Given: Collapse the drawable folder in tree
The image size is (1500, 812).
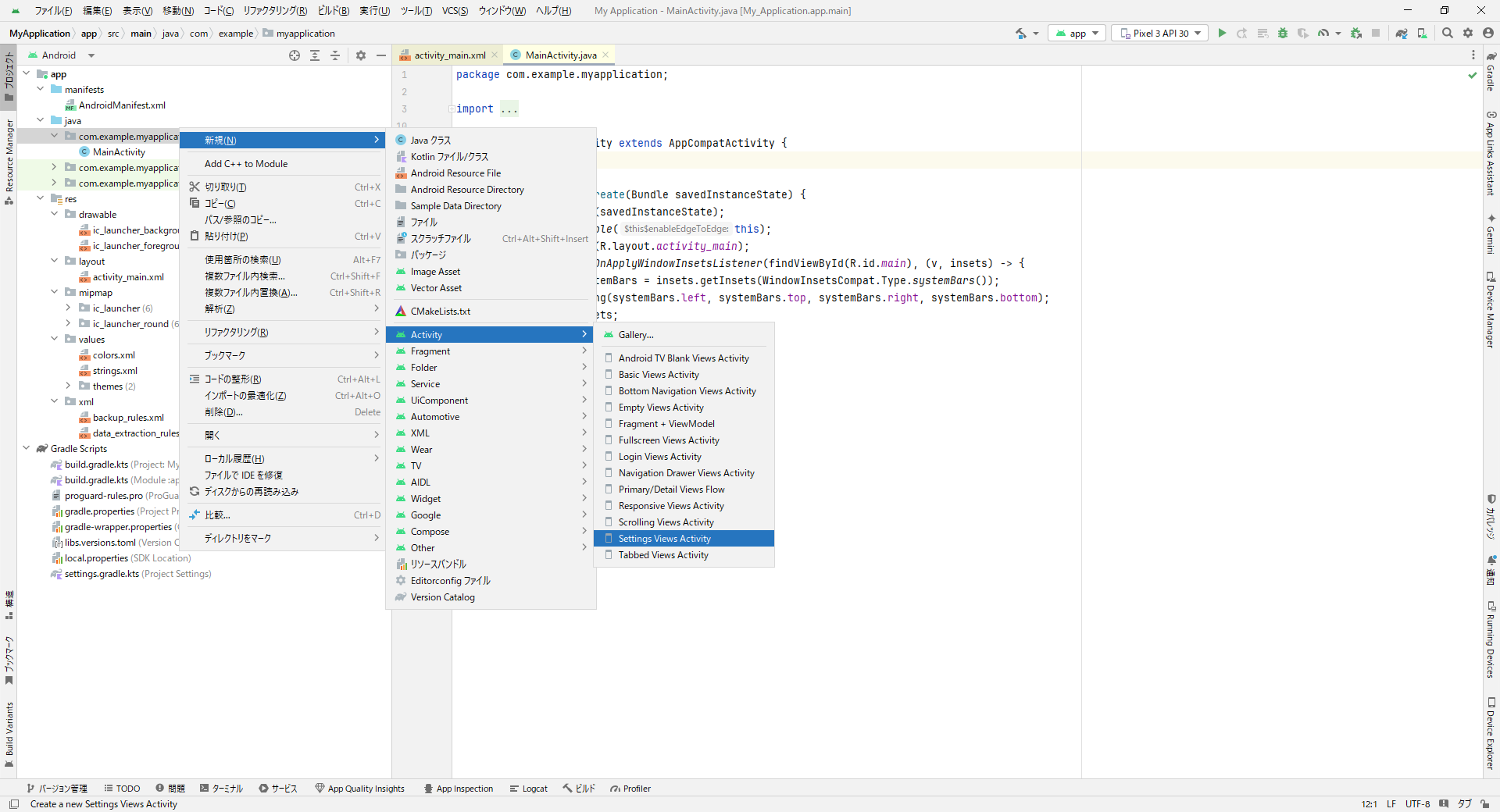Looking at the screenshot, I should (x=55, y=215).
